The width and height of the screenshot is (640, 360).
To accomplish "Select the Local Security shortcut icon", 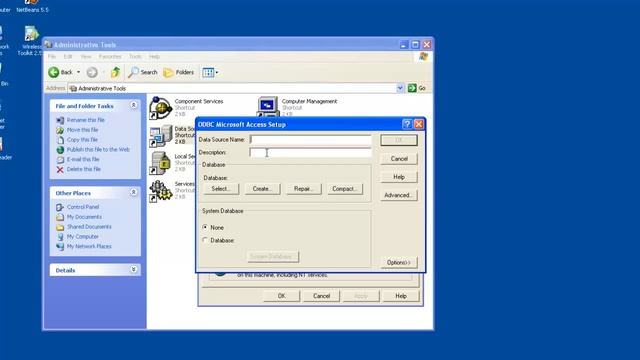I will tap(160, 163).
